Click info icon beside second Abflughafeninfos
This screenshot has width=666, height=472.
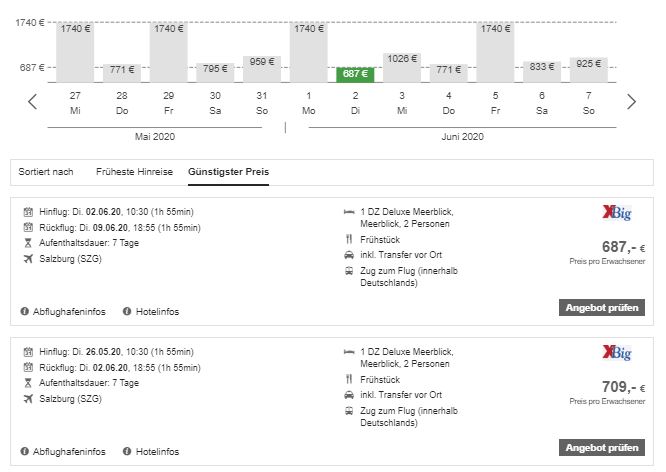click(25, 452)
